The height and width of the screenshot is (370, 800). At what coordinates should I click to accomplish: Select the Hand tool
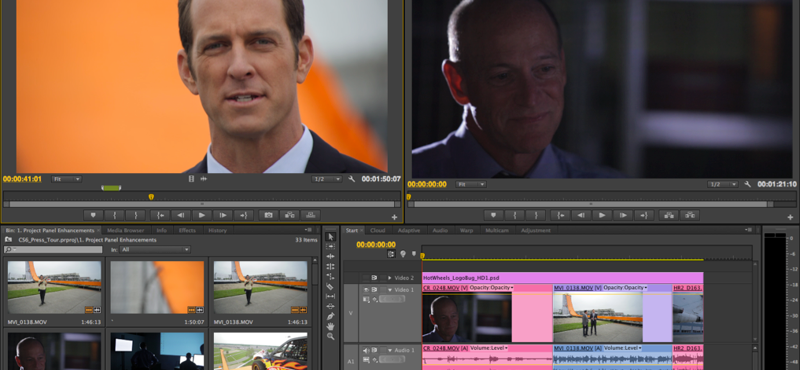(x=330, y=326)
